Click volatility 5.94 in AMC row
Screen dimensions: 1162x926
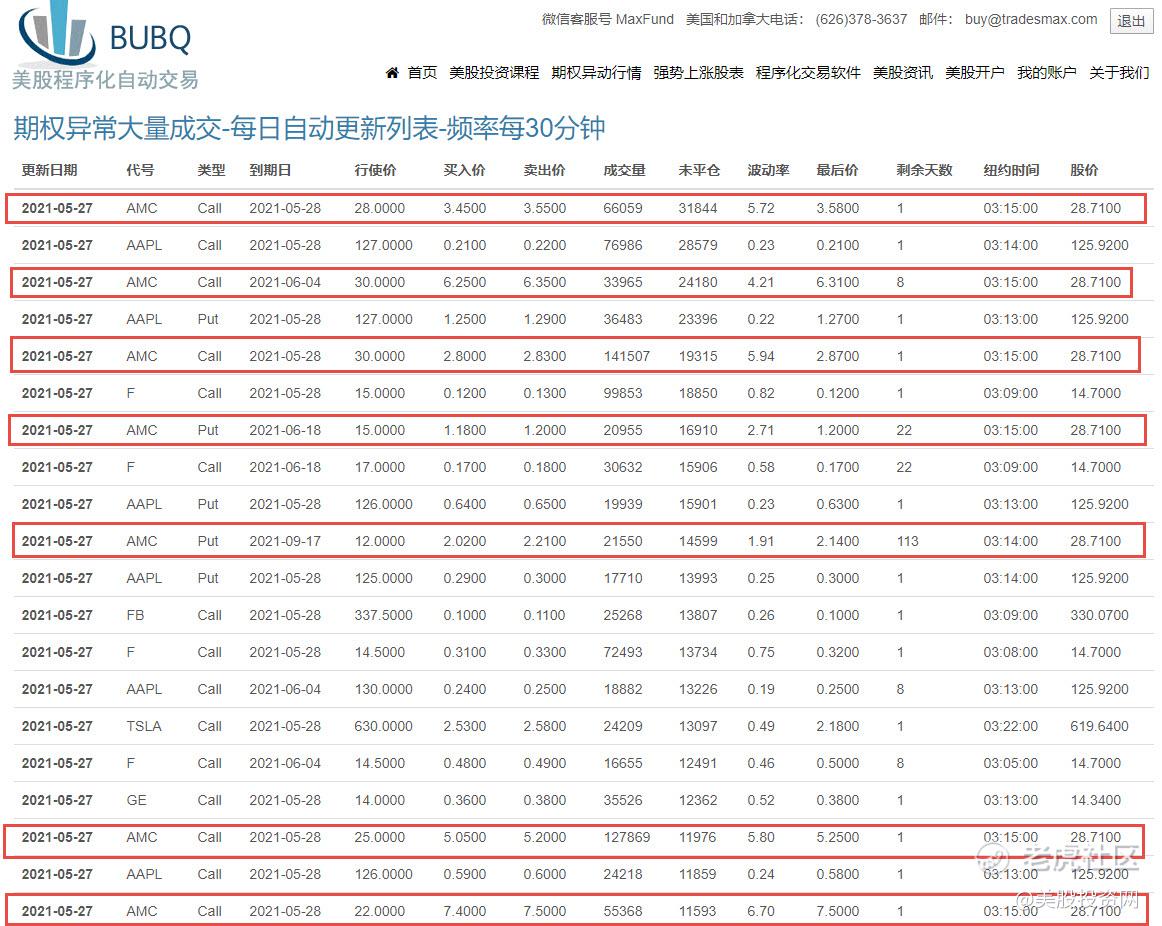pyautogui.click(x=760, y=356)
